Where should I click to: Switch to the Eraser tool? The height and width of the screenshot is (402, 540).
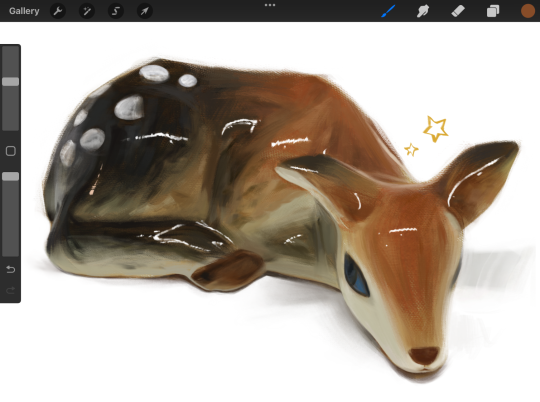click(458, 11)
